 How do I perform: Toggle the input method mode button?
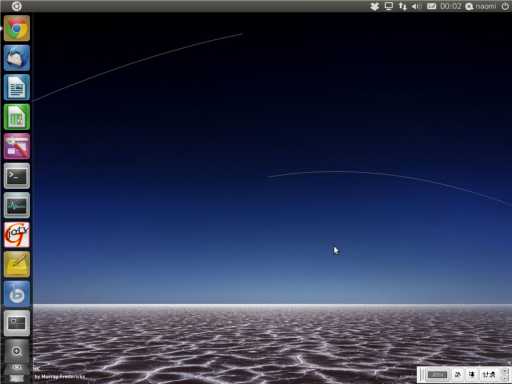[x=458, y=375]
